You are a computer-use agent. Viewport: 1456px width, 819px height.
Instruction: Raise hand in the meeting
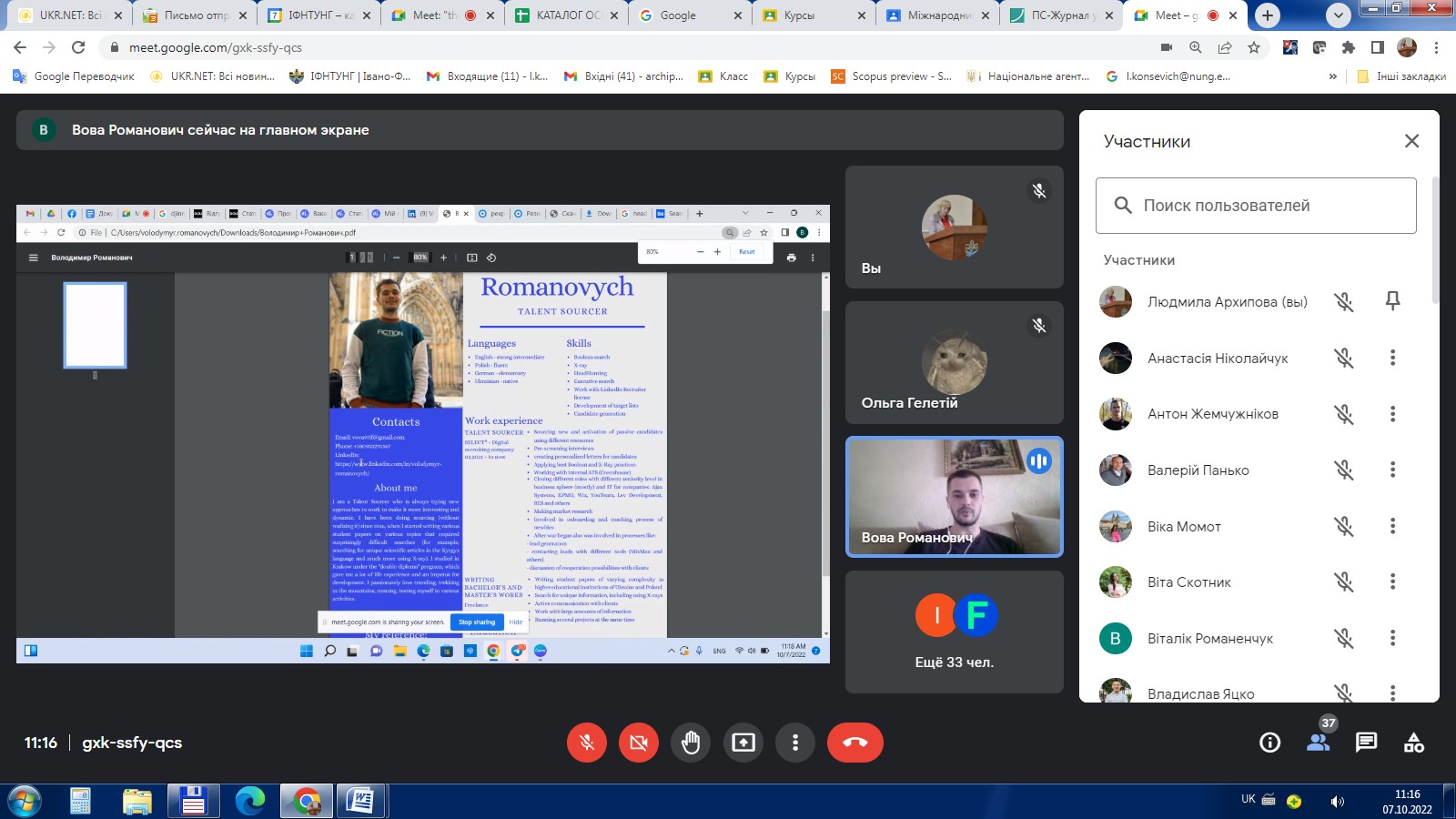691,743
